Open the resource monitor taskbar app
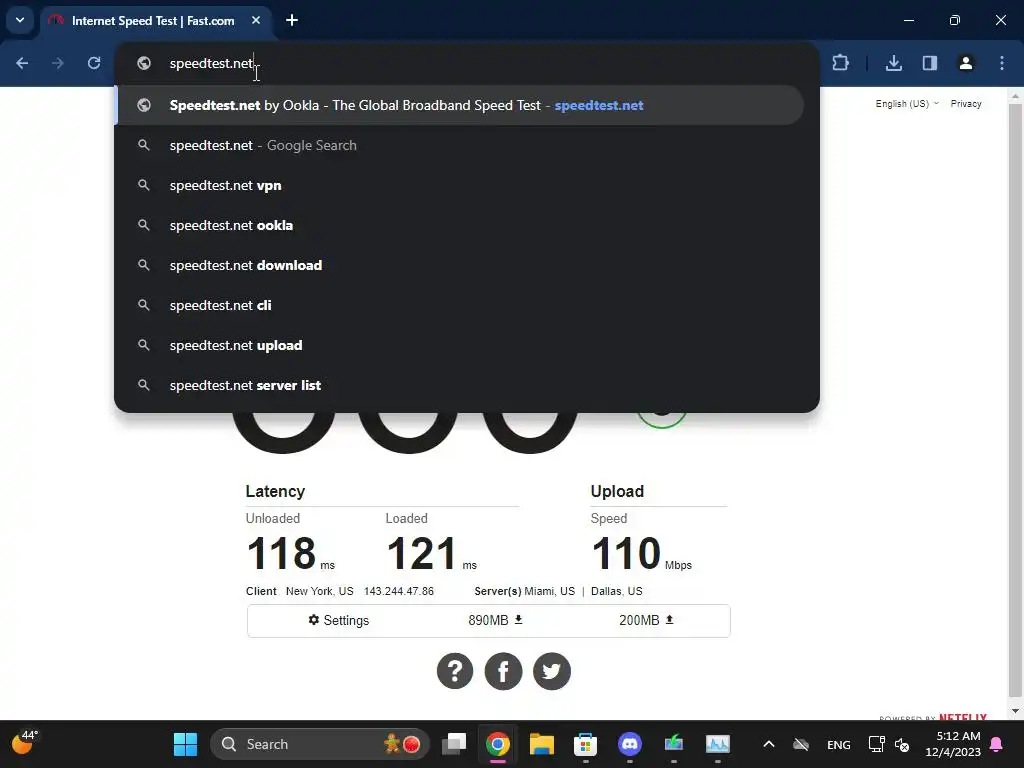 [718, 744]
